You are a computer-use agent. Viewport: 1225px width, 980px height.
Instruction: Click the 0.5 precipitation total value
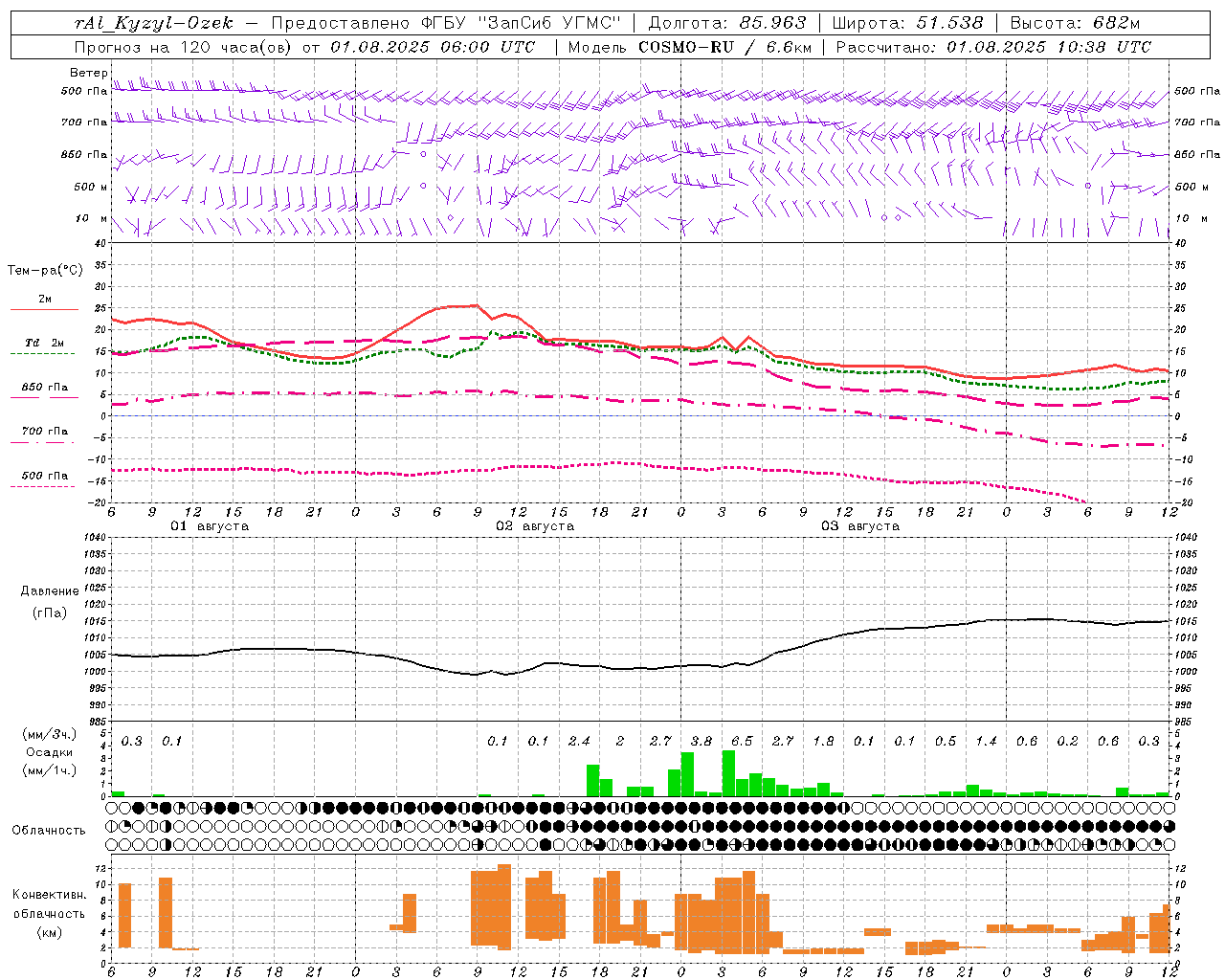pyautogui.click(x=945, y=742)
